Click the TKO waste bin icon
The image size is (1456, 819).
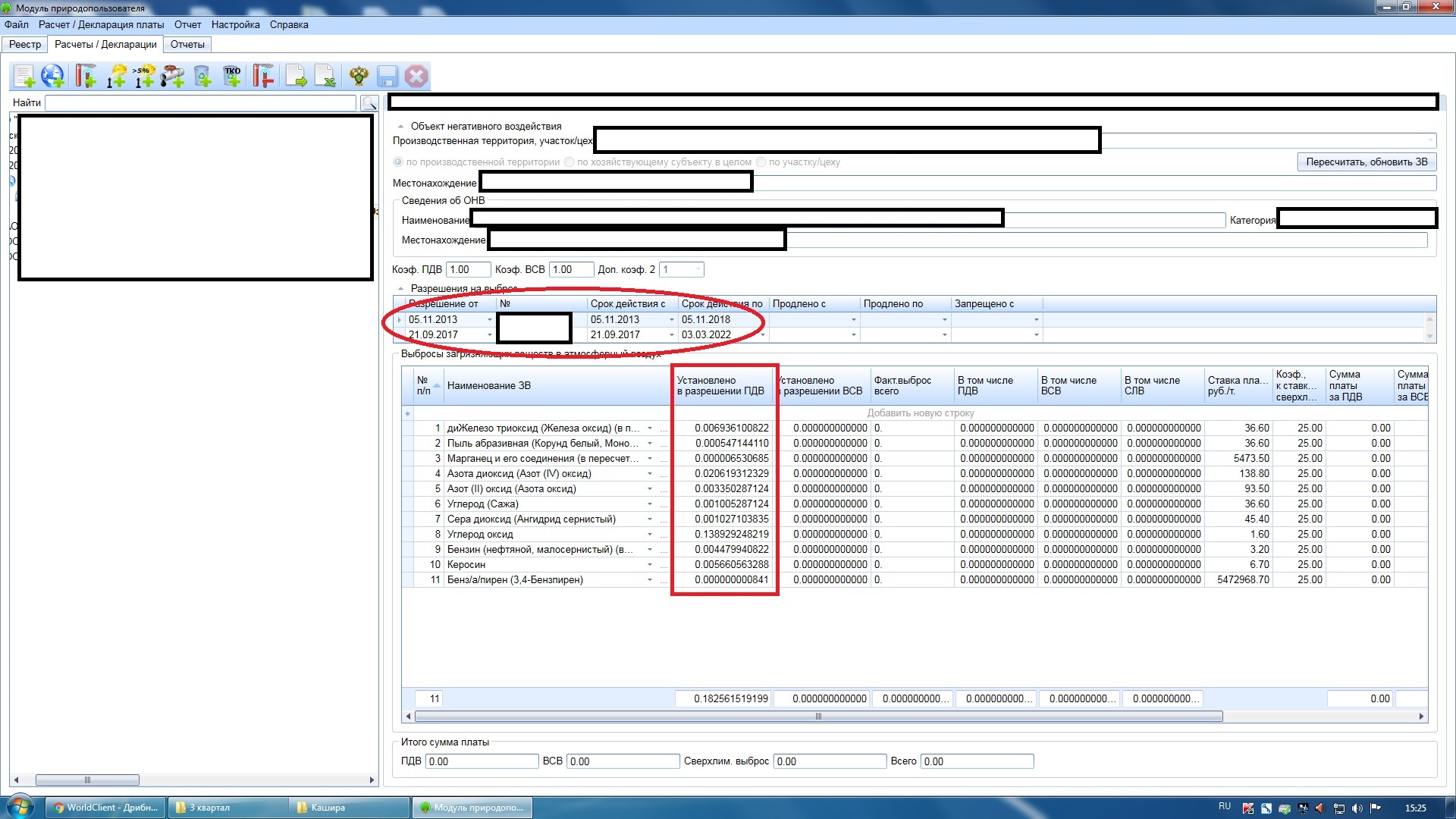click(232, 76)
